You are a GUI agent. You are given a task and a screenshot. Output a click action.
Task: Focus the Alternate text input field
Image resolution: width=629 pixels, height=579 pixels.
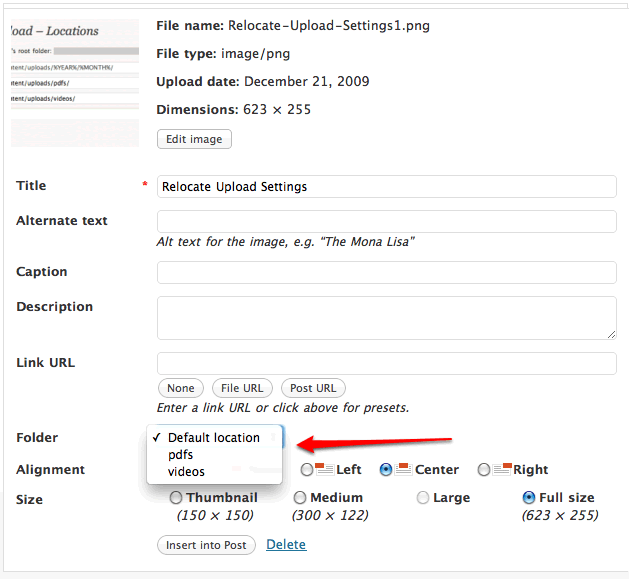pyautogui.click(x=386, y=221)
